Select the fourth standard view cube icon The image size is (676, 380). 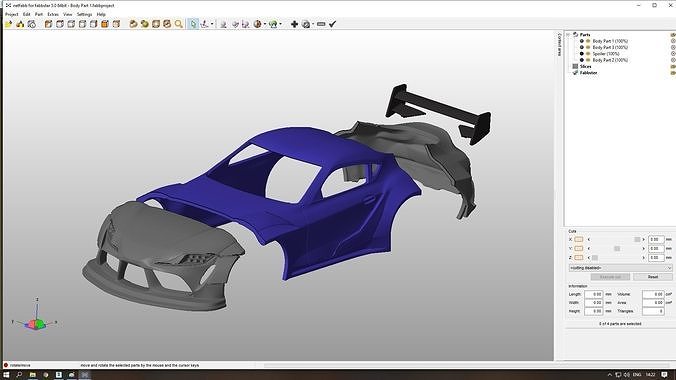tap(82, 24)
